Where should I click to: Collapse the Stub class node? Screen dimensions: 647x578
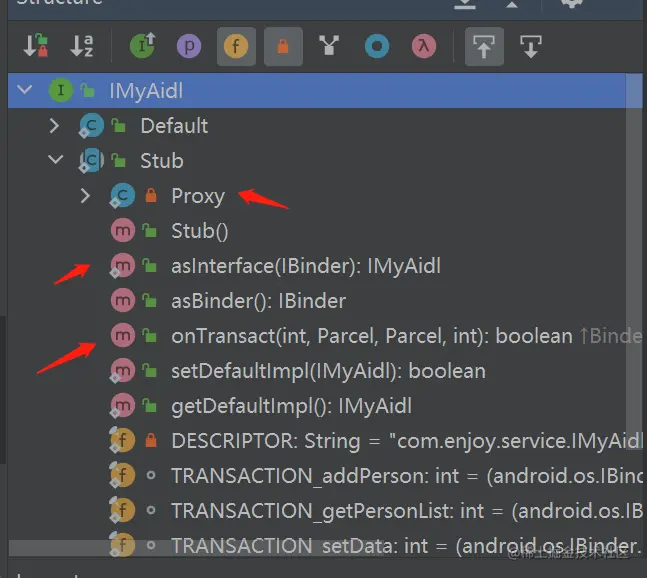[56, 160]
